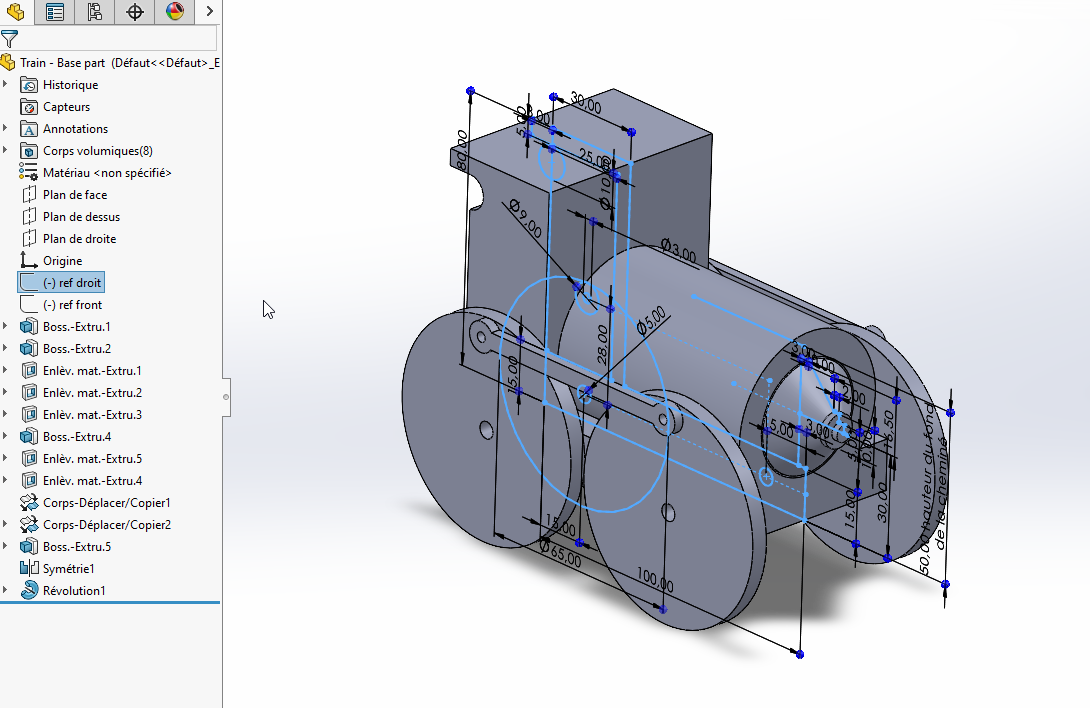Open the DisplayManager color sphere tab
Screen dimensions: 1090x708
(175, 12)
